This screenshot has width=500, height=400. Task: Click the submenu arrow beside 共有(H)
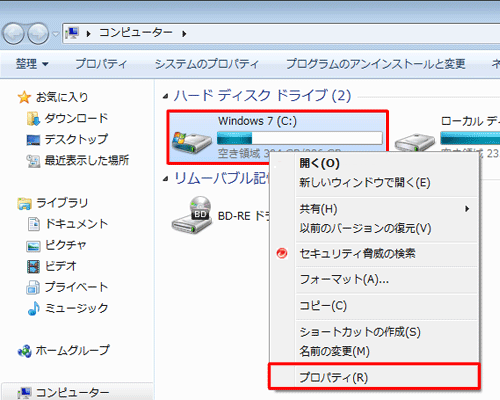tap(467, 209)
